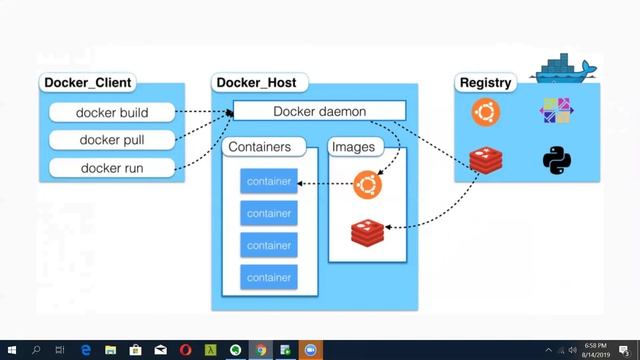
Task: Select the Redis image in the Images box
Action: [367, 233]
